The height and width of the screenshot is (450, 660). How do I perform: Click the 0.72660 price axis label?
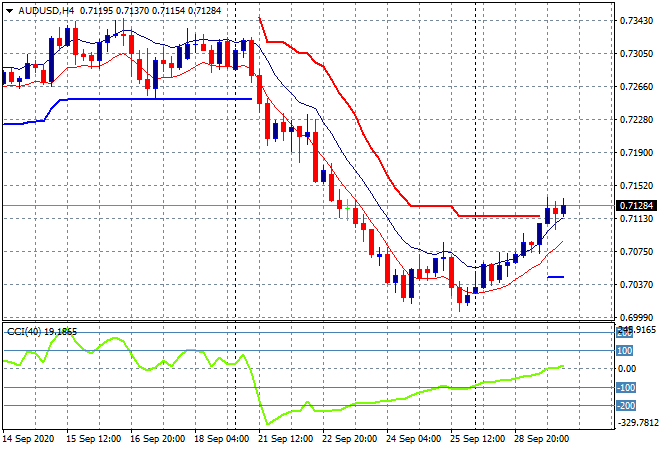(636, 87)
